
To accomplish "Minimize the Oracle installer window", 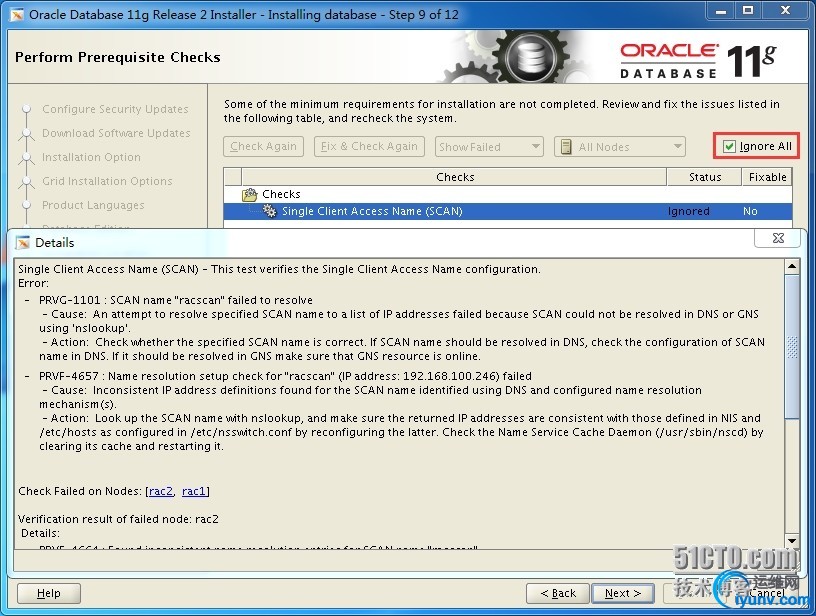I will tap(721, 11).
